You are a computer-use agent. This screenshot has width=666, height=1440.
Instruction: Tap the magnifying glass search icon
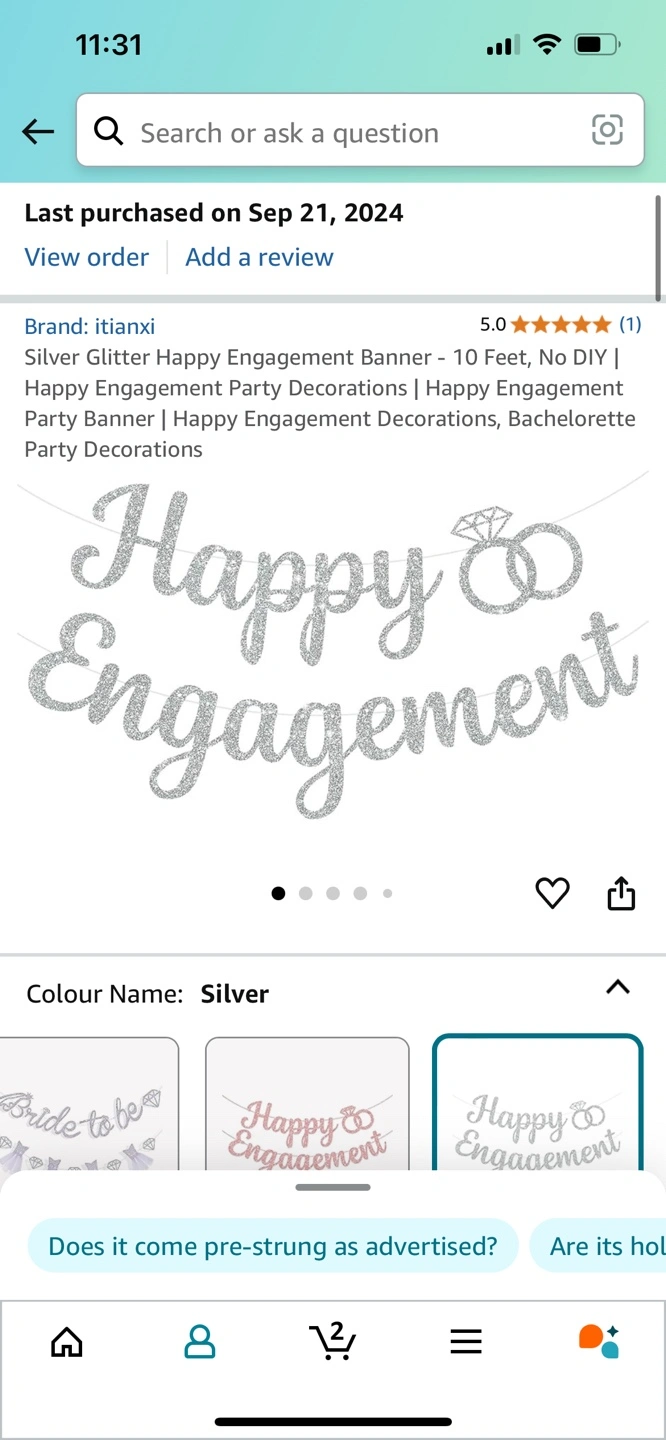coord(108,131)
